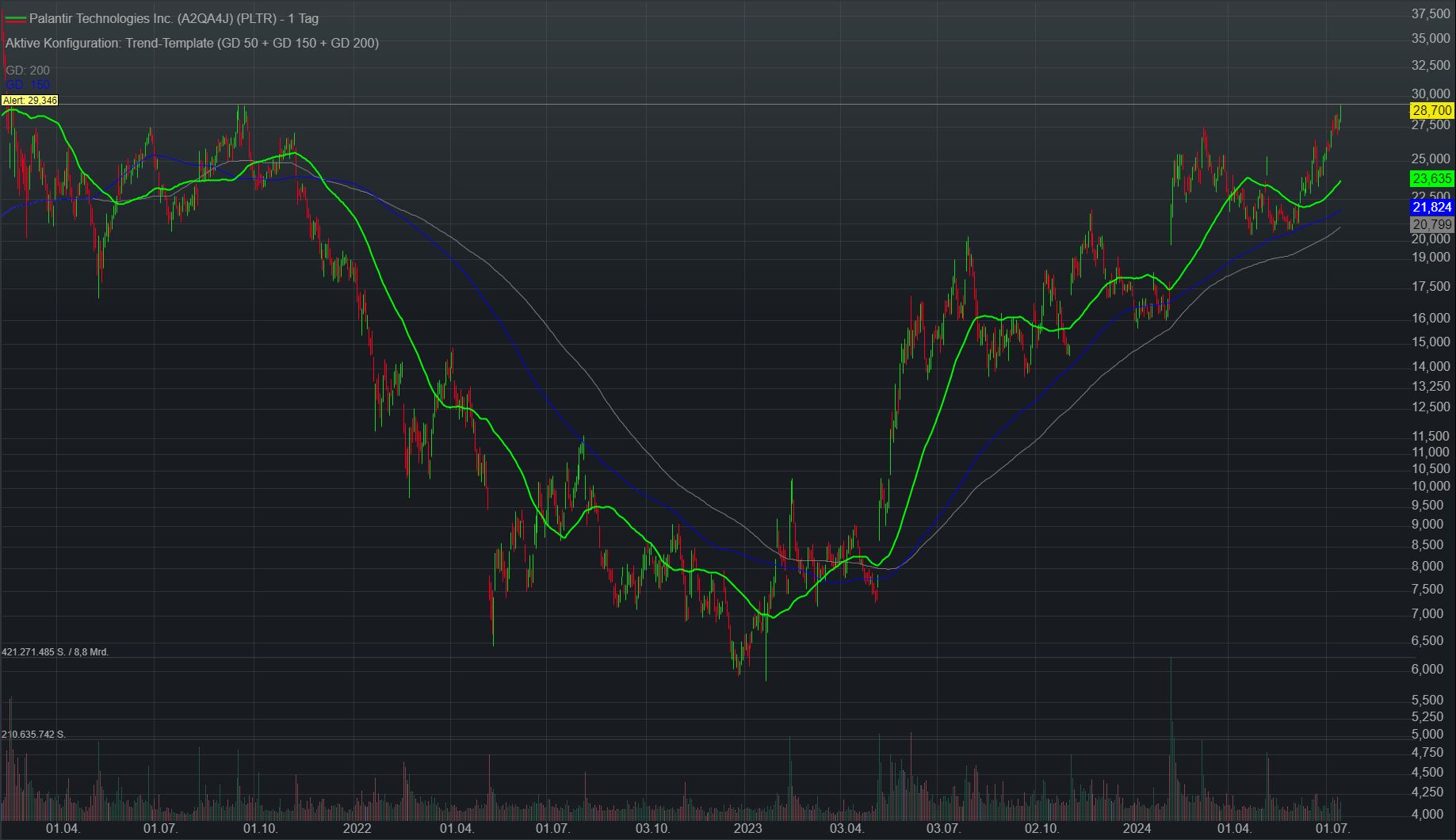Click the 03.07. date on the time axis
The width and height of the screenshot is (1456, 840).
click(943, 829)
